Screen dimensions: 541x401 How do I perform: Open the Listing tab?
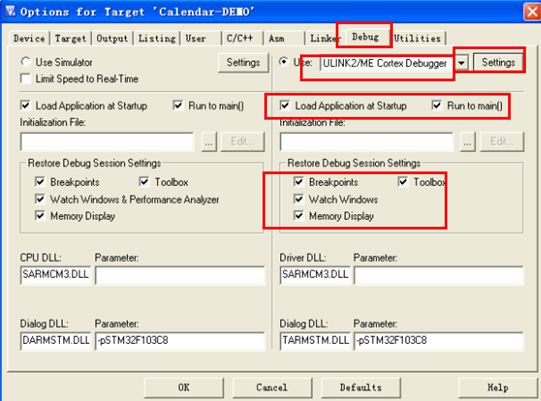(x=157, y=38)
